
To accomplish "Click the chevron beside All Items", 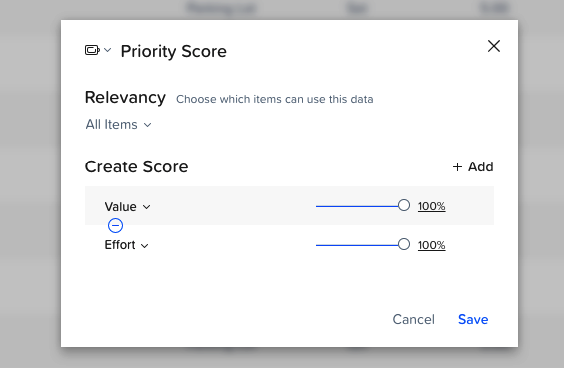I will pyautogui.click(x=147, y=125).
